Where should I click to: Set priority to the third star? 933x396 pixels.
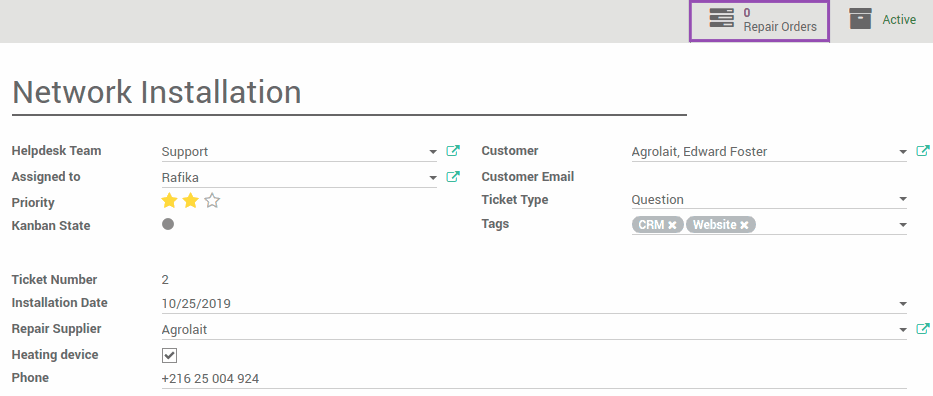pyautogui.click(x=212, y=201)
